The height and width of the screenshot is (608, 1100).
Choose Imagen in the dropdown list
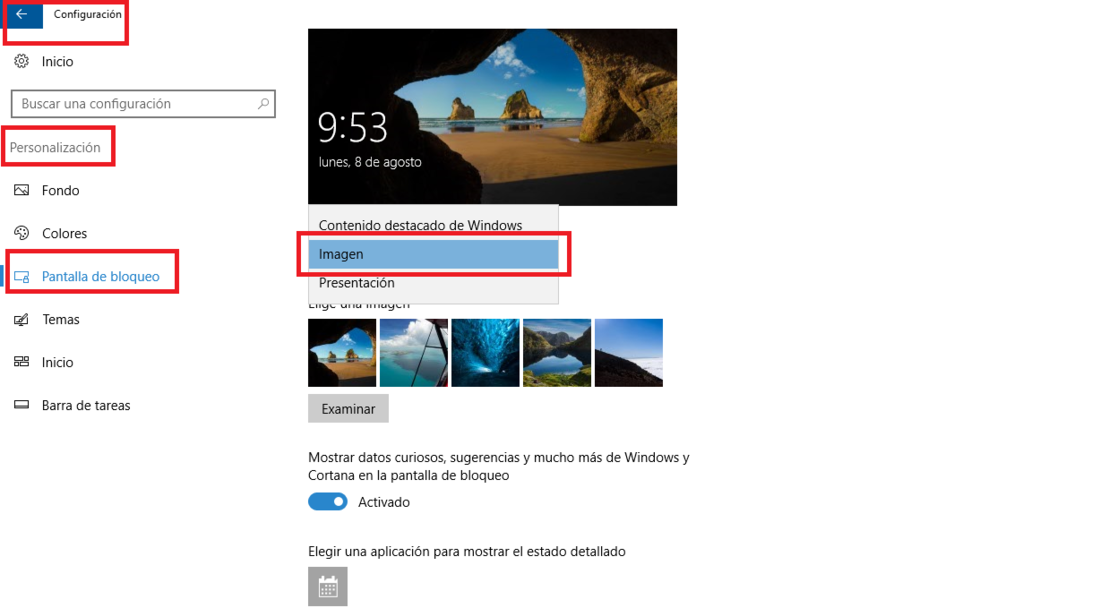point(434,254)
